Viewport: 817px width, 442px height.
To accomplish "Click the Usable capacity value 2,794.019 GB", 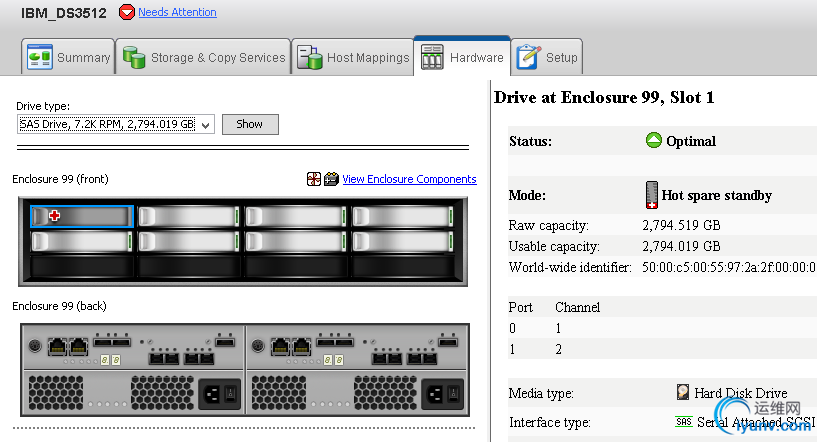I will pos(681,246).
